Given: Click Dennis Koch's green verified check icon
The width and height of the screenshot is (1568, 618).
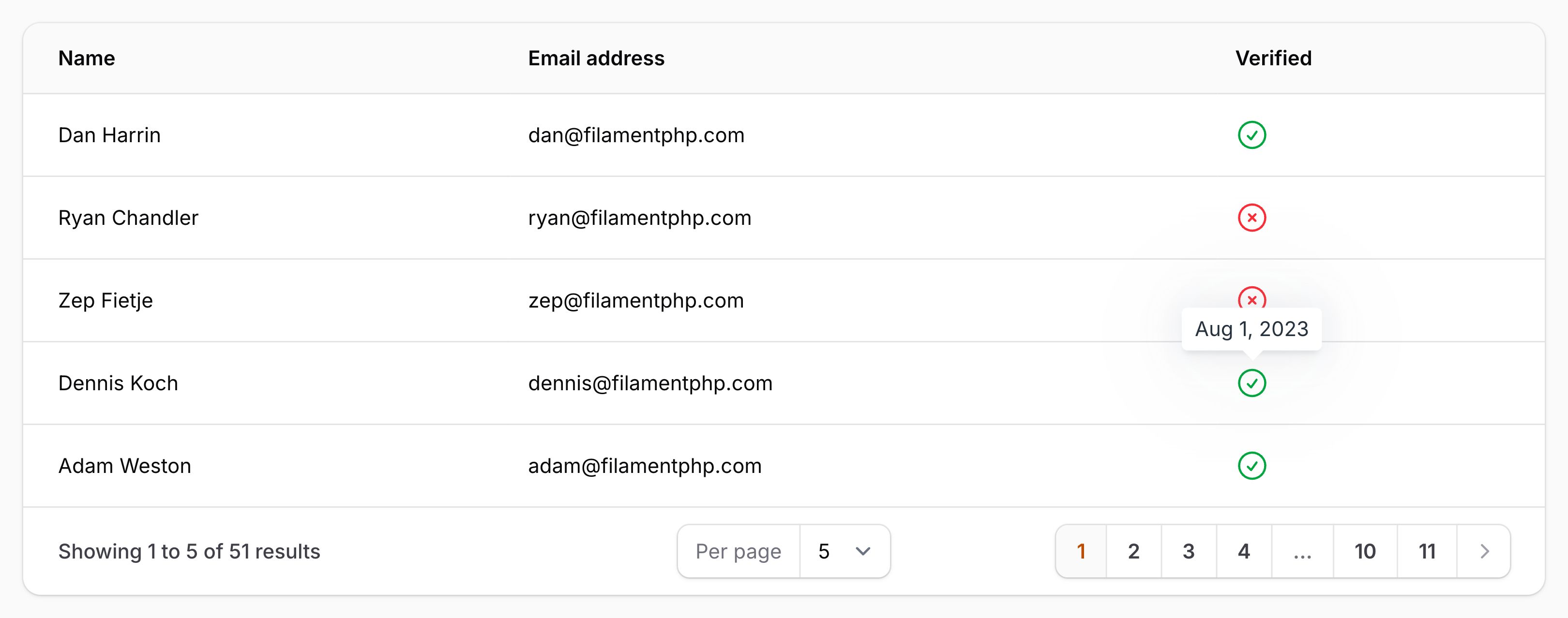Looking at the screenshot, I should (1251, 383).
